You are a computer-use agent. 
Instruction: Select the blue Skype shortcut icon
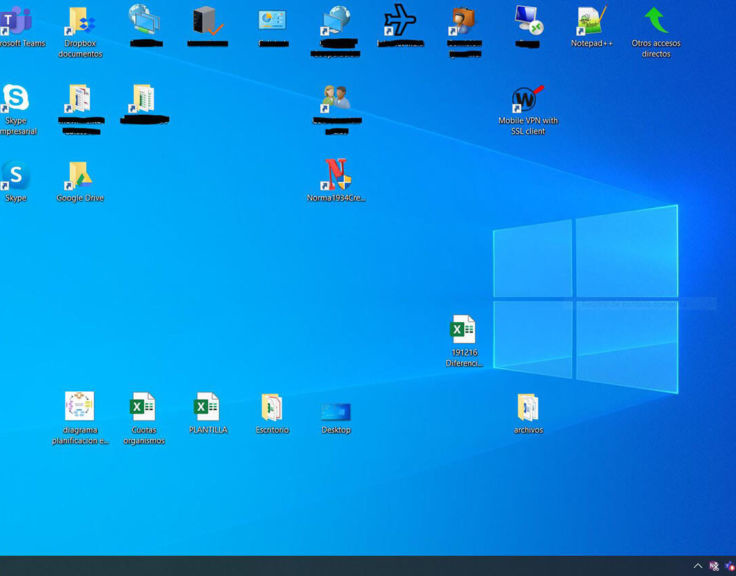(16, 176)
